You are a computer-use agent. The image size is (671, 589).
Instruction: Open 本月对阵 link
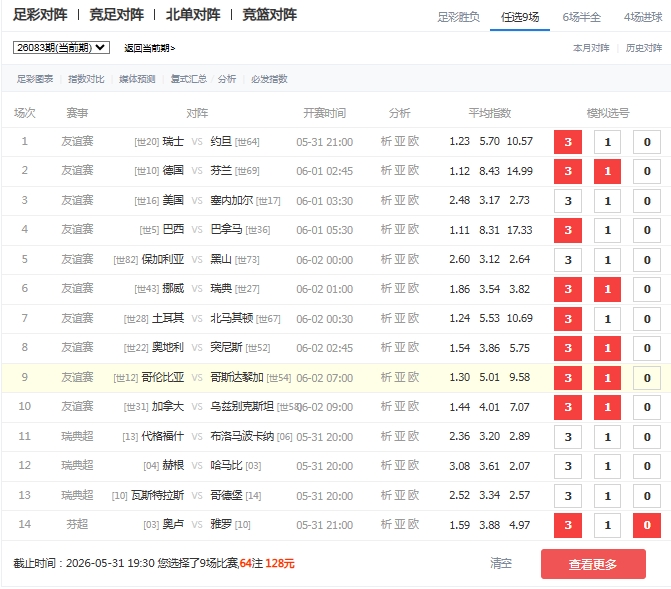[x=591, y=48]
